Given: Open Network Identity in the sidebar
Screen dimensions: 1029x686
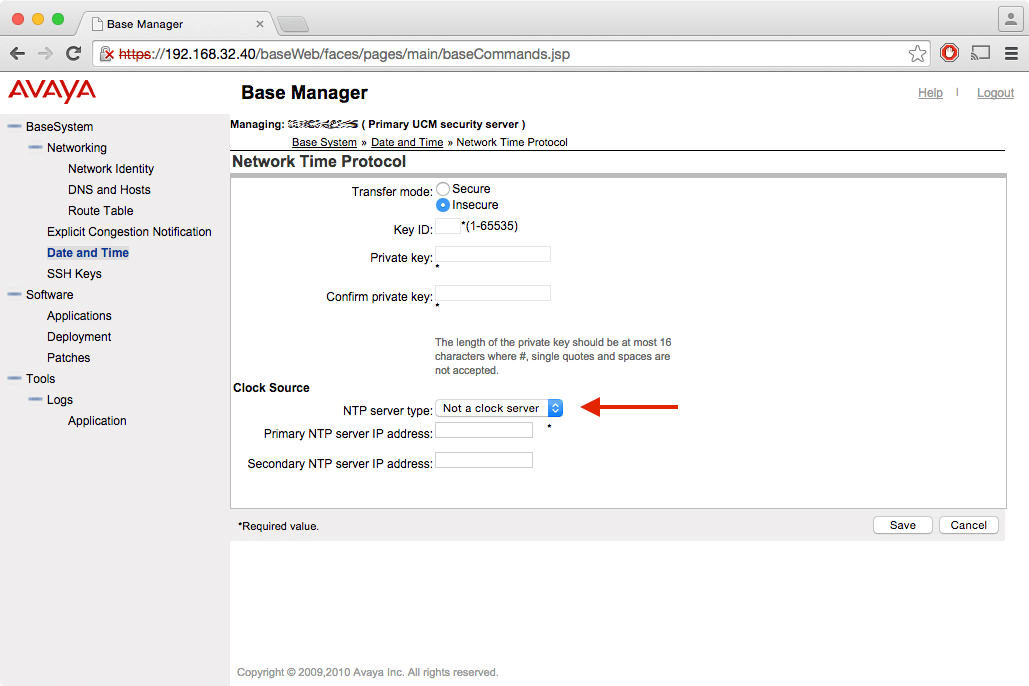Looking at the screenshot, I should (x=111, y=169).
